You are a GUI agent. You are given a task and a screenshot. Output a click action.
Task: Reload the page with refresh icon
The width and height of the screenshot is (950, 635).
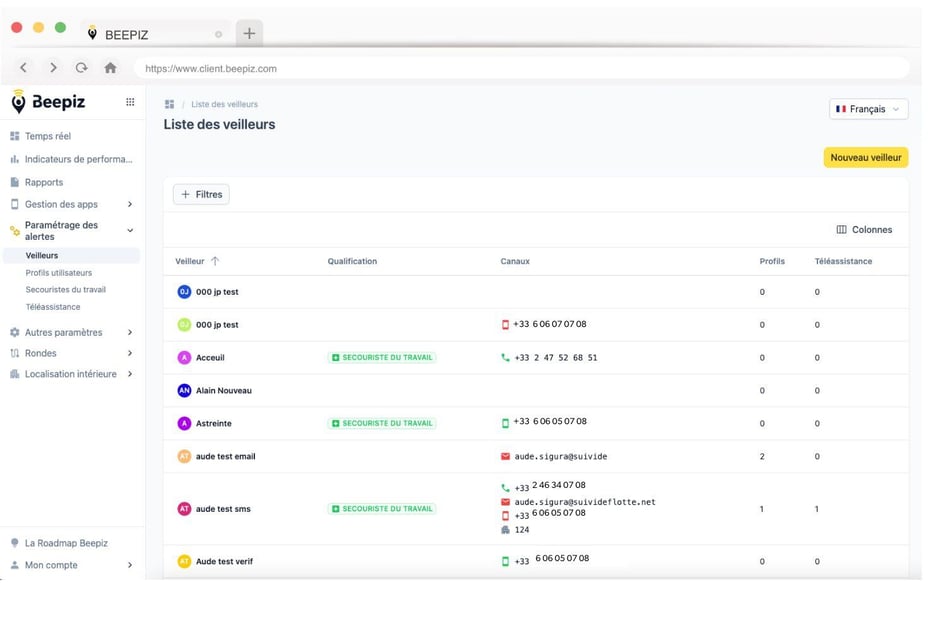click(82, 67)
